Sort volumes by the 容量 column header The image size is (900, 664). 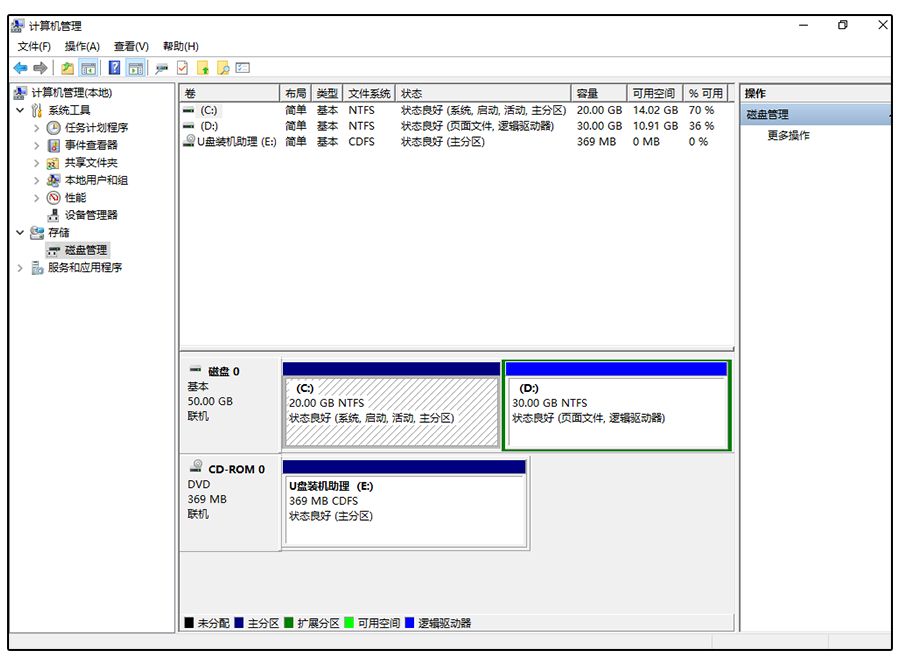coord(597,93)
